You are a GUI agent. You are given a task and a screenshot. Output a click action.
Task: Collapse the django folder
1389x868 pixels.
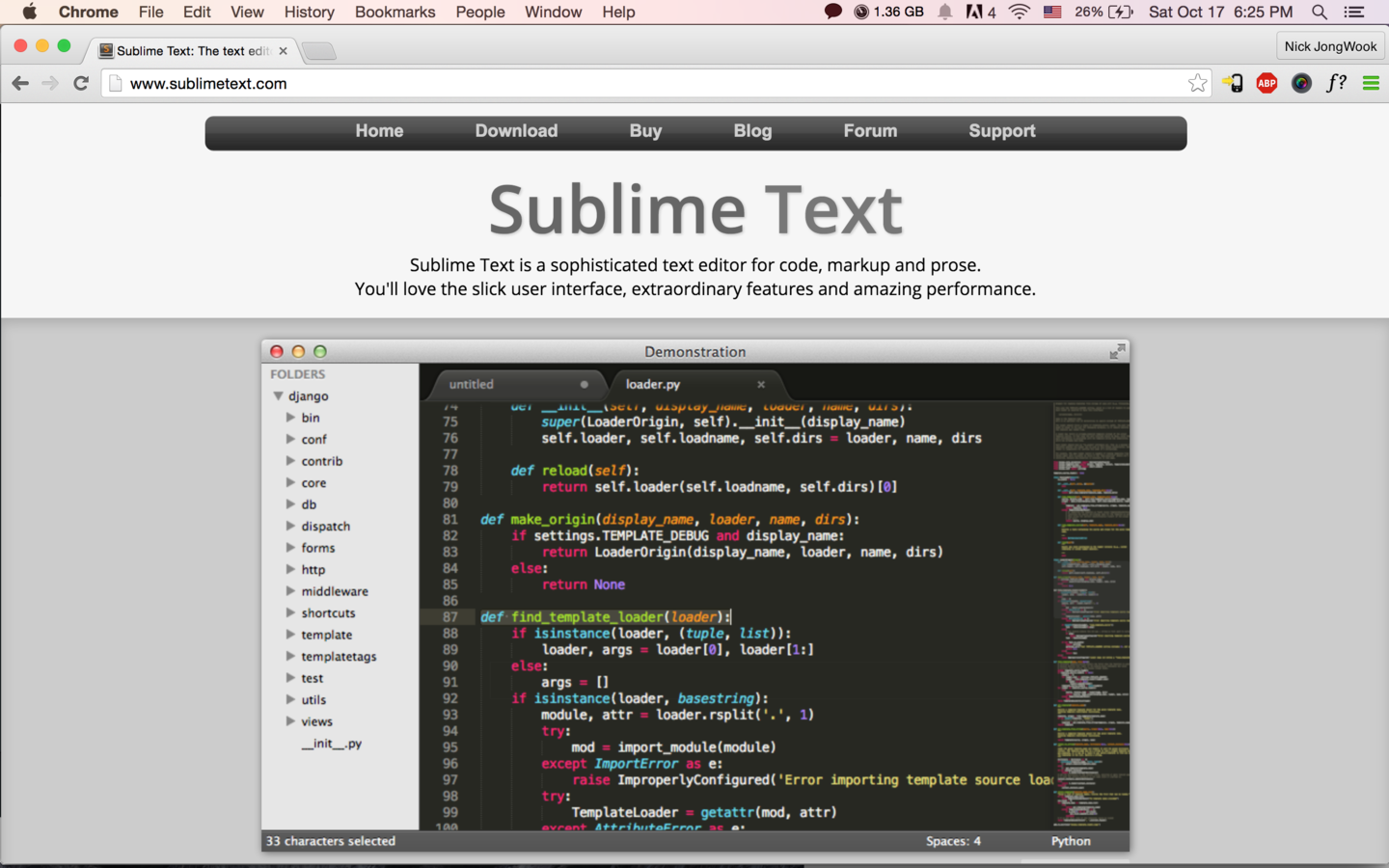click(278, 396)
